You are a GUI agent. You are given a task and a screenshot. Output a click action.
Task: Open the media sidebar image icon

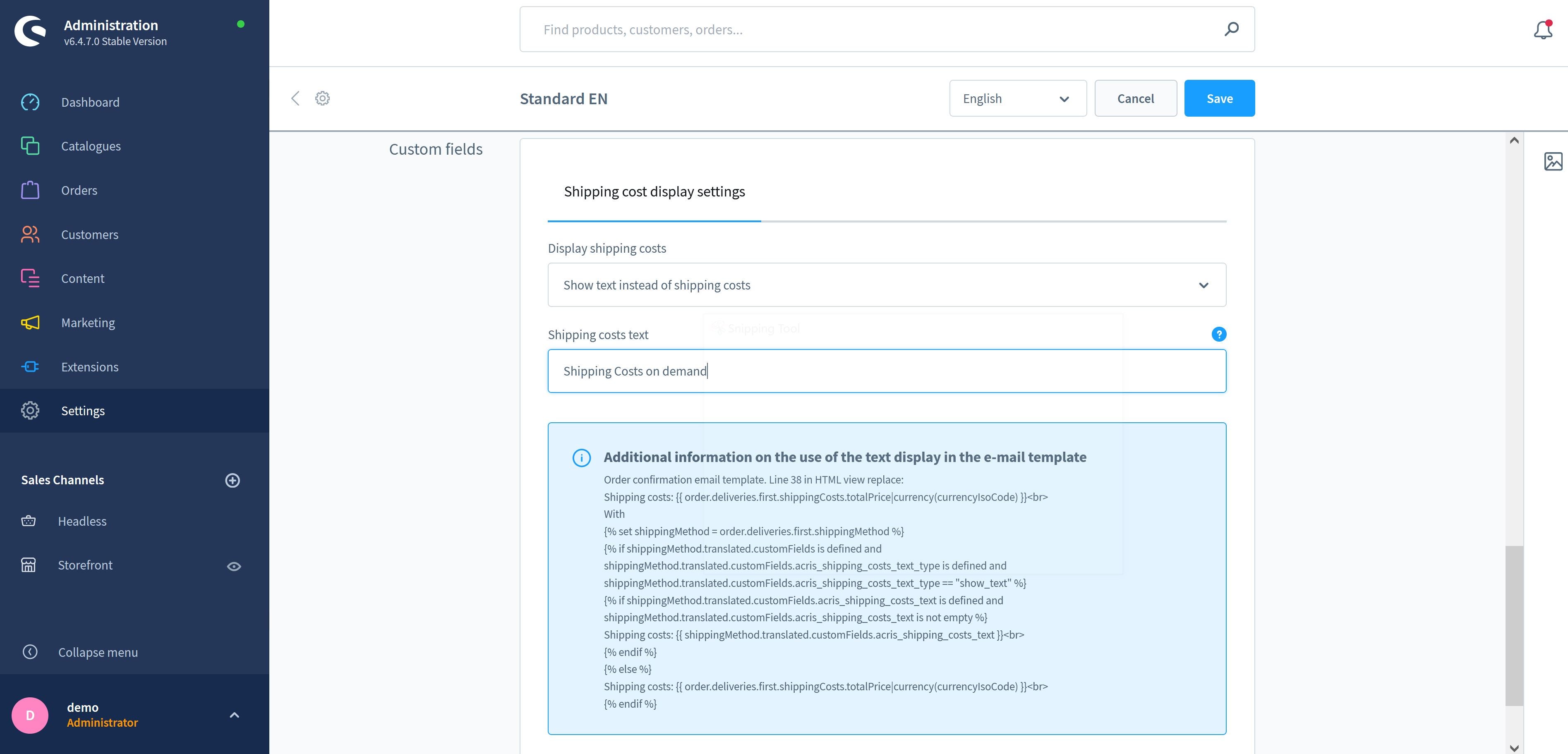[1554, 161]
